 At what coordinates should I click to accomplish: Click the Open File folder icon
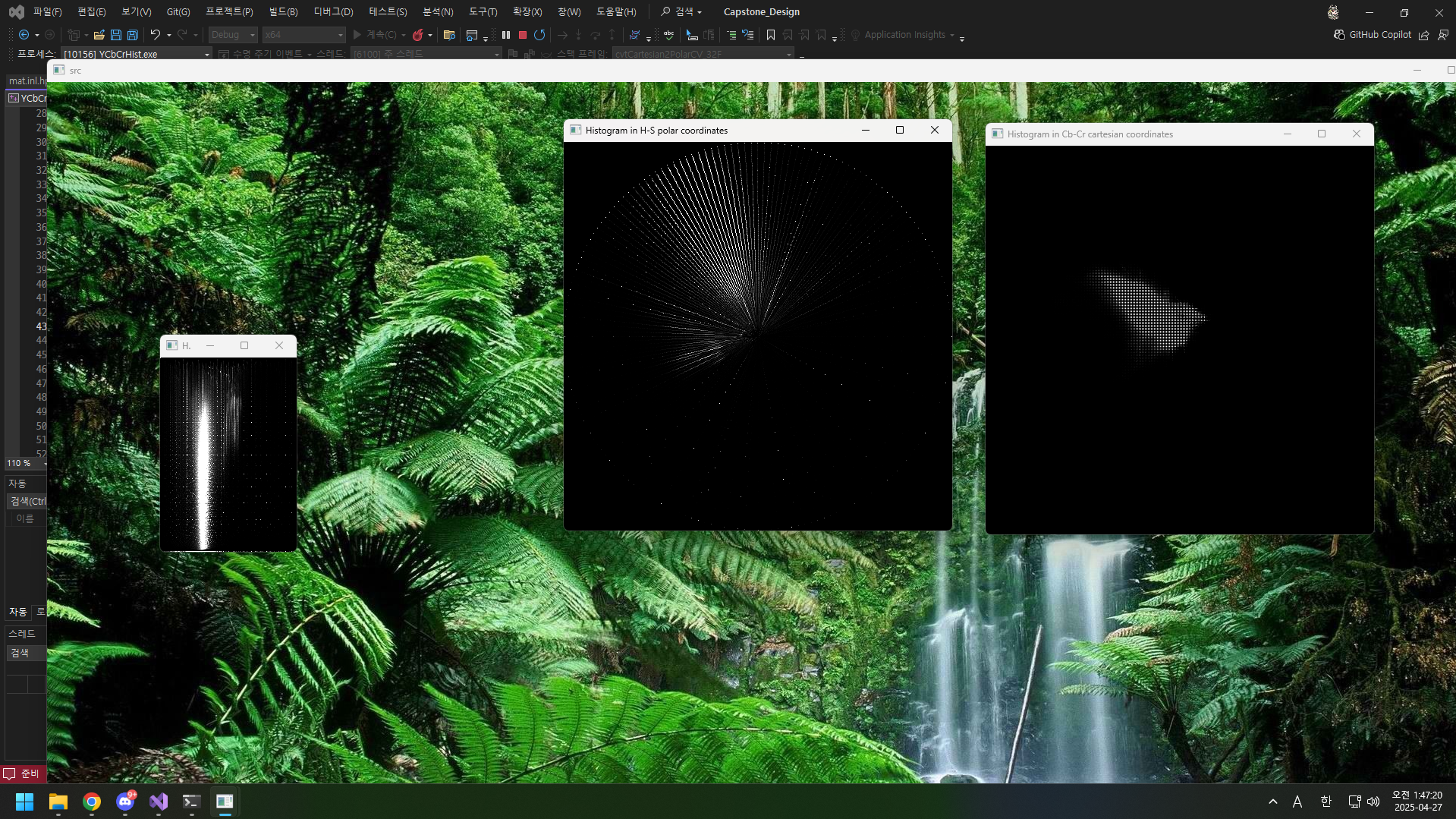pyautogui.click(x=99, y=35)
